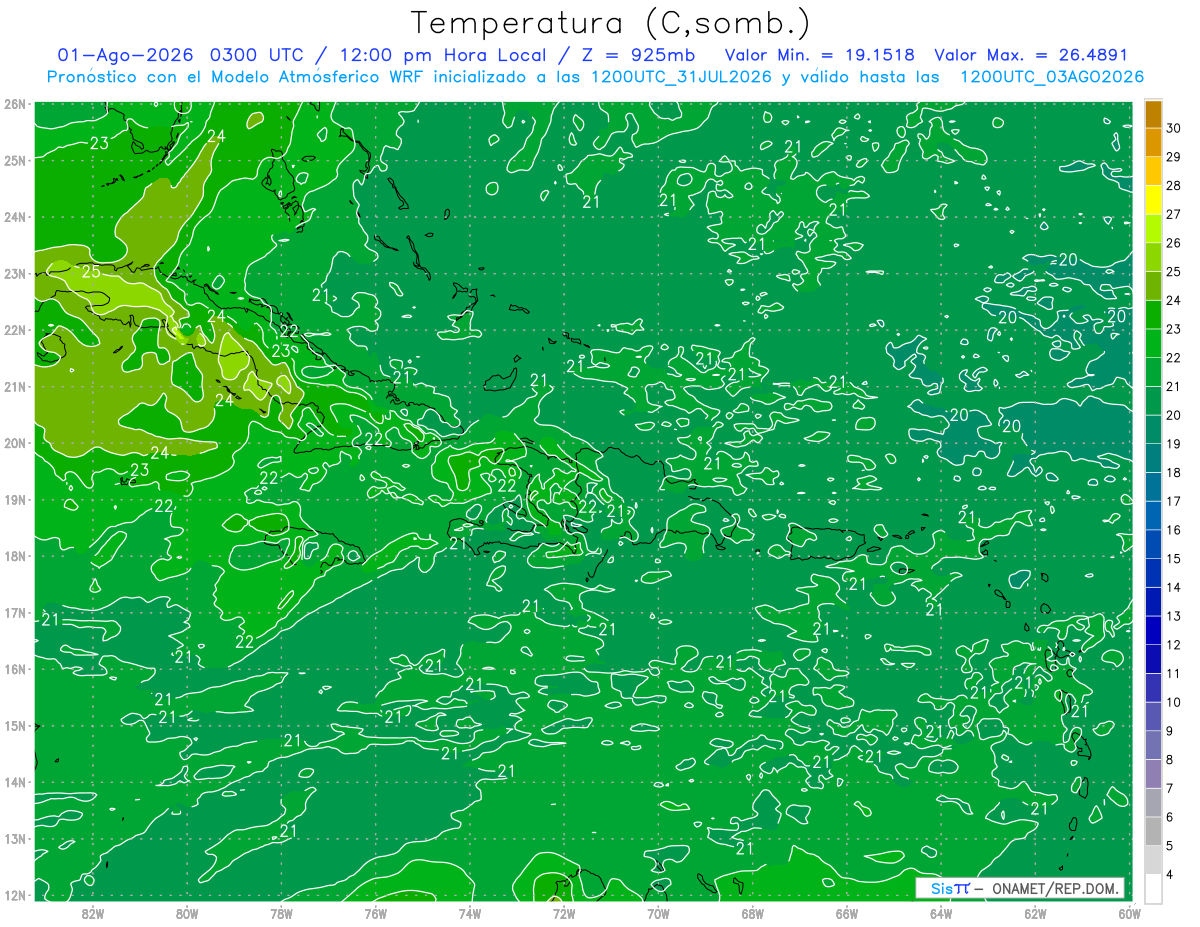Click the "25" contour label on the map

pyautogui.click(x=91, y=271)
